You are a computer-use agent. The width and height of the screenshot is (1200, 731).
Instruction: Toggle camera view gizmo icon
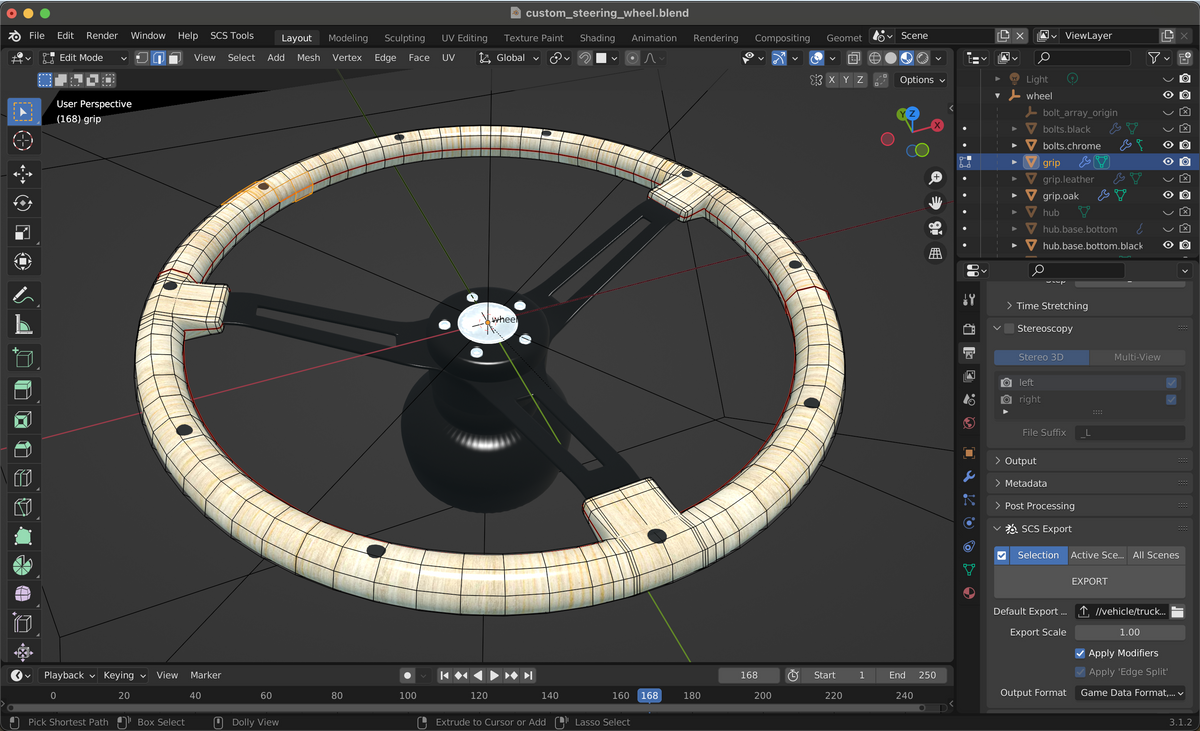tap(935, 228)
